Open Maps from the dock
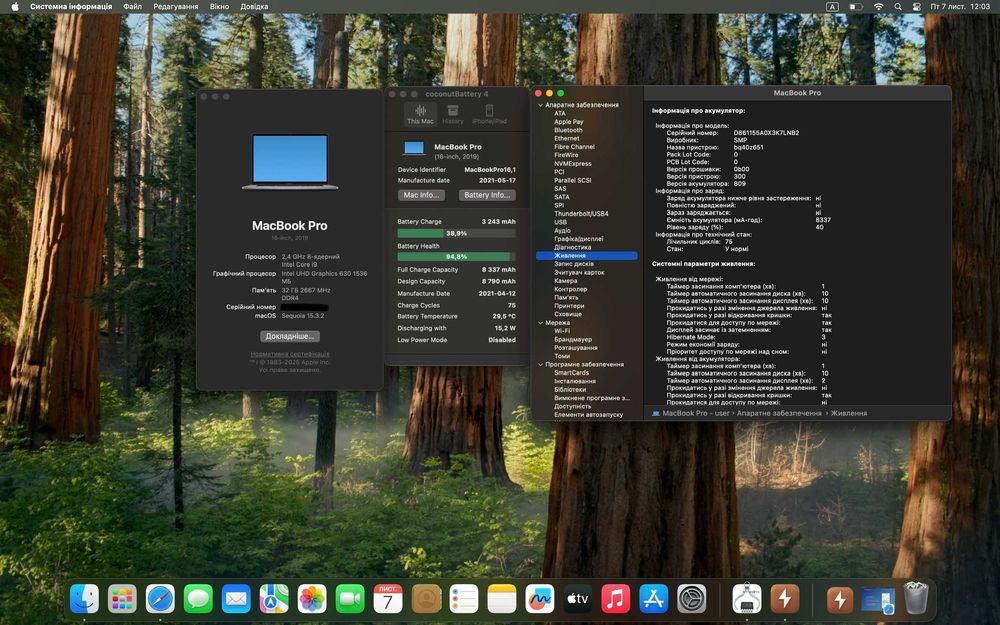 274,599
